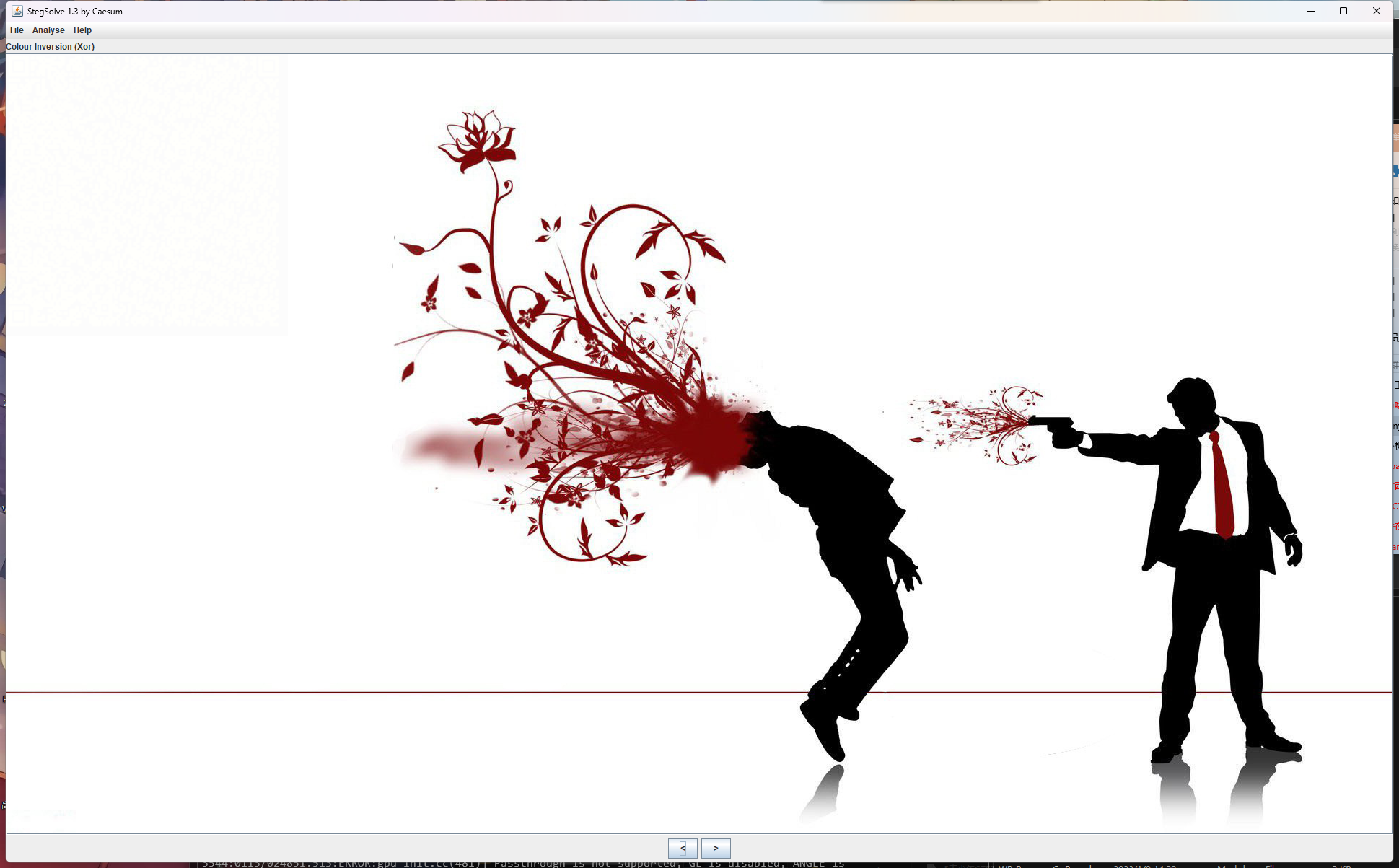Maximize the StegSolve window
1399x868 pixels.
tap(1343, 11)
